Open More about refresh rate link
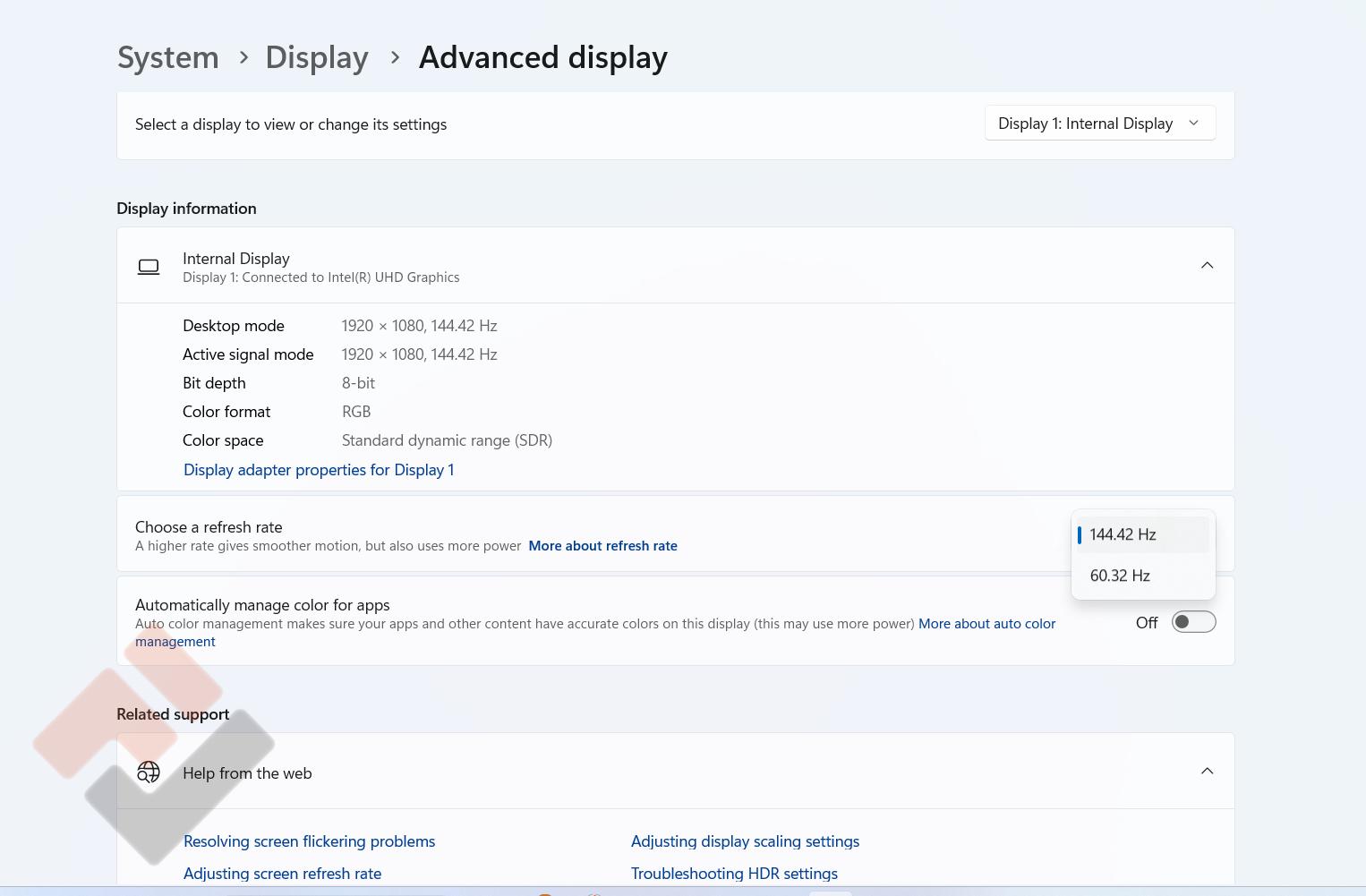 point(602,546)
